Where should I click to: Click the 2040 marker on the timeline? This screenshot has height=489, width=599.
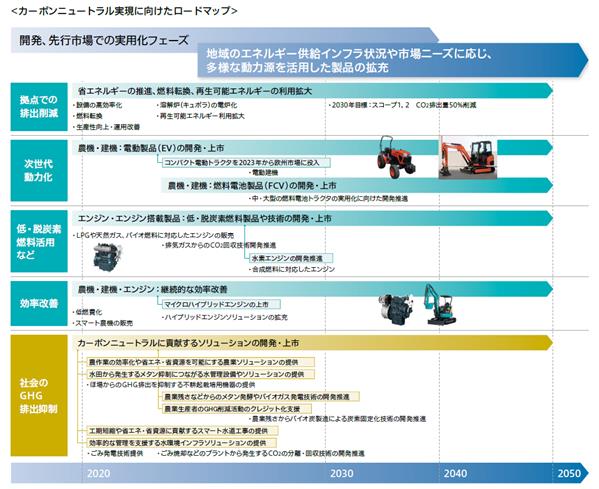click(455, 473)
